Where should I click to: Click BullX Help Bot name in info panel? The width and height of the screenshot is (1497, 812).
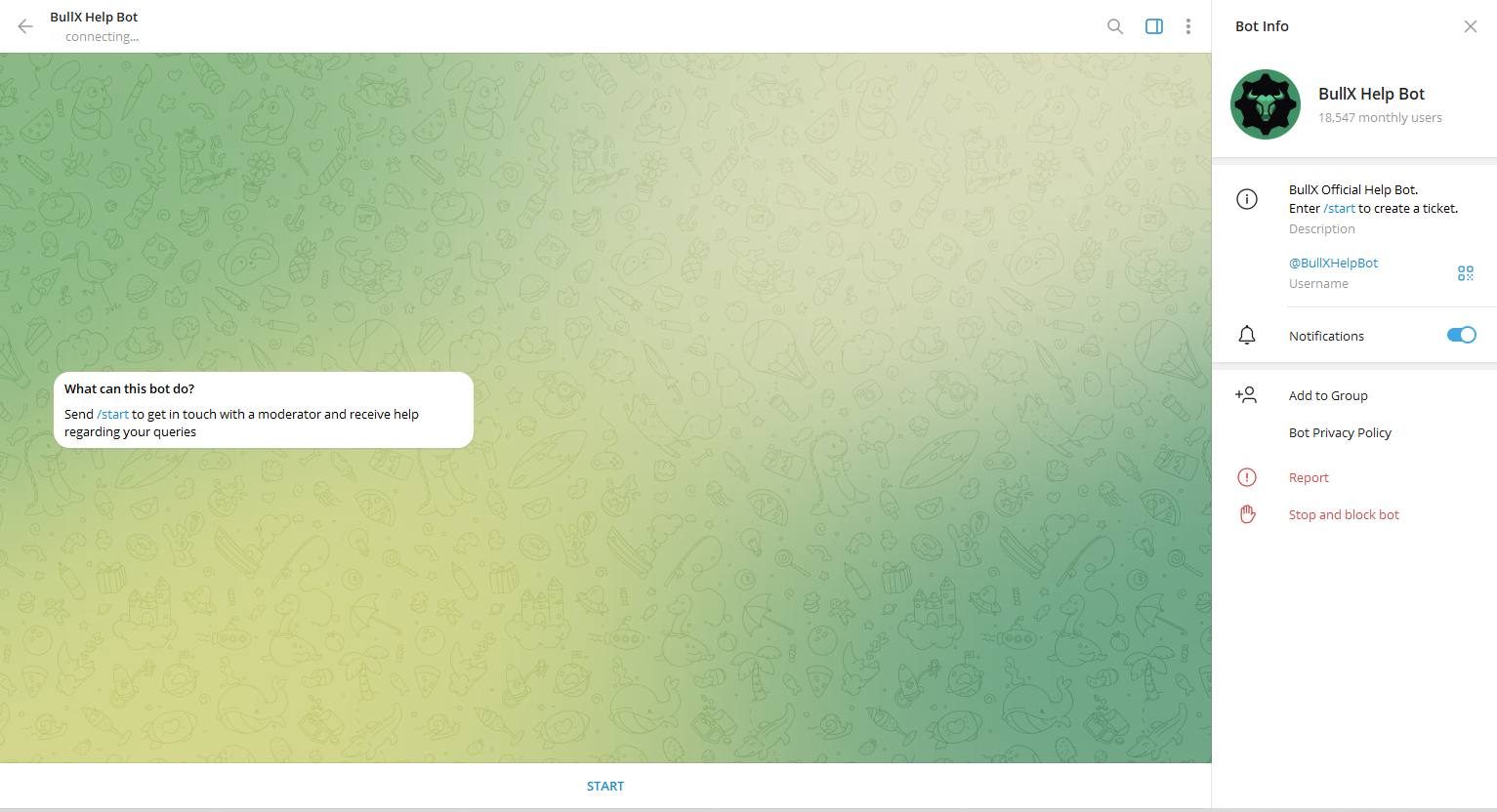[x=1371, y=94]
